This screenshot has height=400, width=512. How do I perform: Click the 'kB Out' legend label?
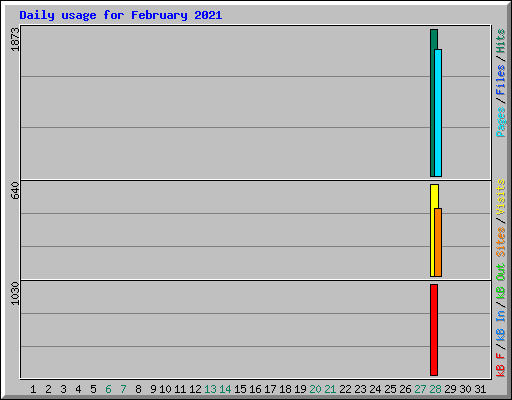500,282
